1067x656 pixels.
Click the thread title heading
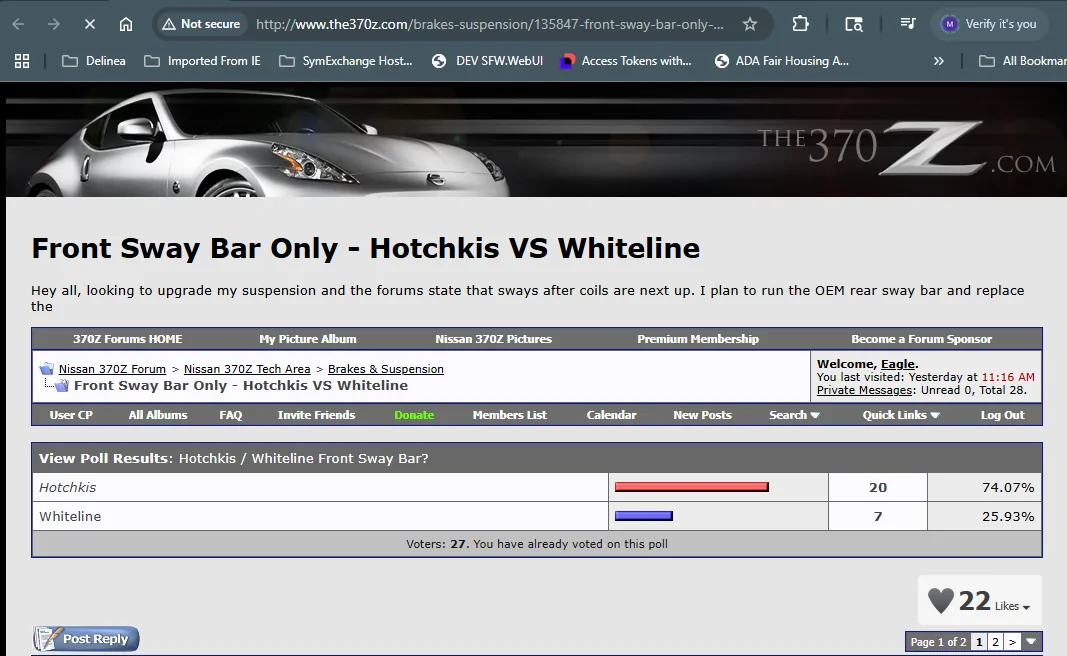[x=365, y=248]
